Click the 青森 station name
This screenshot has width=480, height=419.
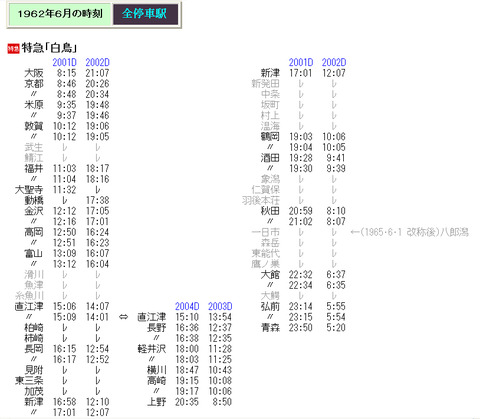pos(270,328)
